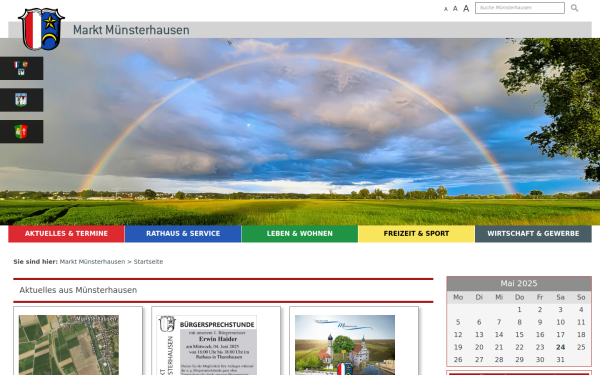Open the second sidebar button with blue-white crest

(x=21, y=100)
